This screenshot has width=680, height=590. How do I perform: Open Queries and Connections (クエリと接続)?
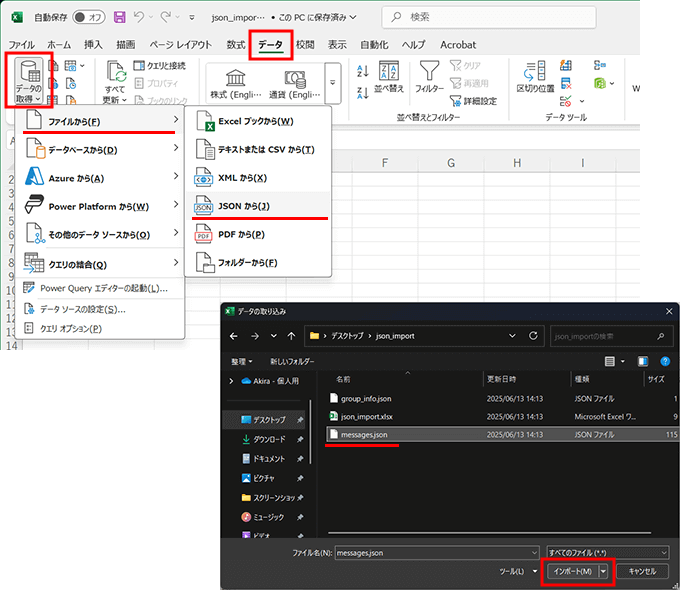[x=160, y=66]
